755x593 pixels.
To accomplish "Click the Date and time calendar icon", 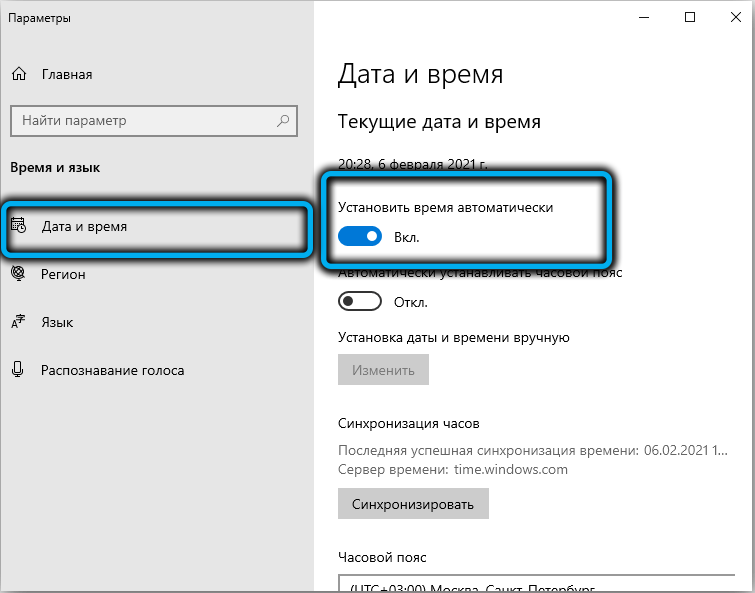I will (19, 225).
